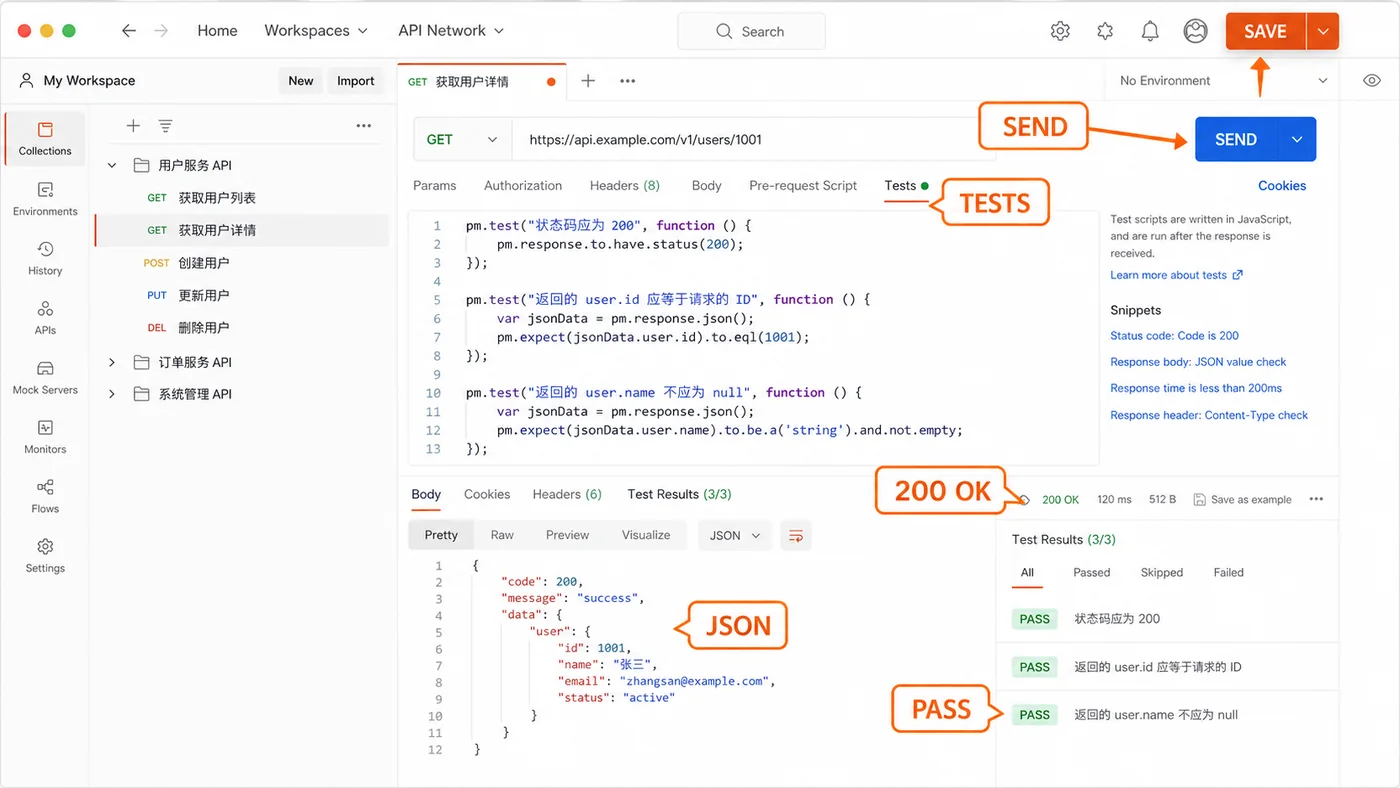
Task: Switch to the Headers (8) request tab
Action: [625, 186]
